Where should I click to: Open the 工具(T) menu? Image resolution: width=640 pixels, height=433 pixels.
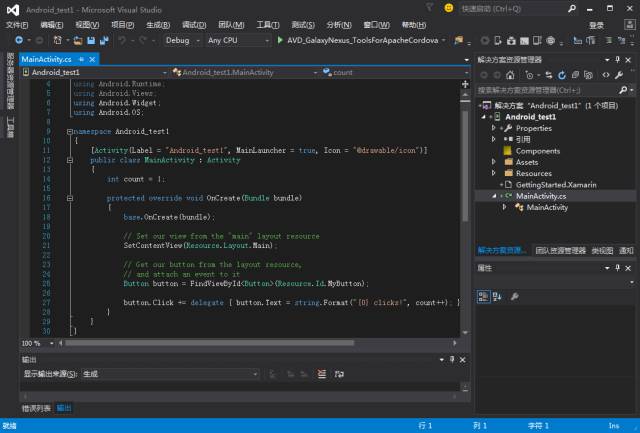point(268,25)
